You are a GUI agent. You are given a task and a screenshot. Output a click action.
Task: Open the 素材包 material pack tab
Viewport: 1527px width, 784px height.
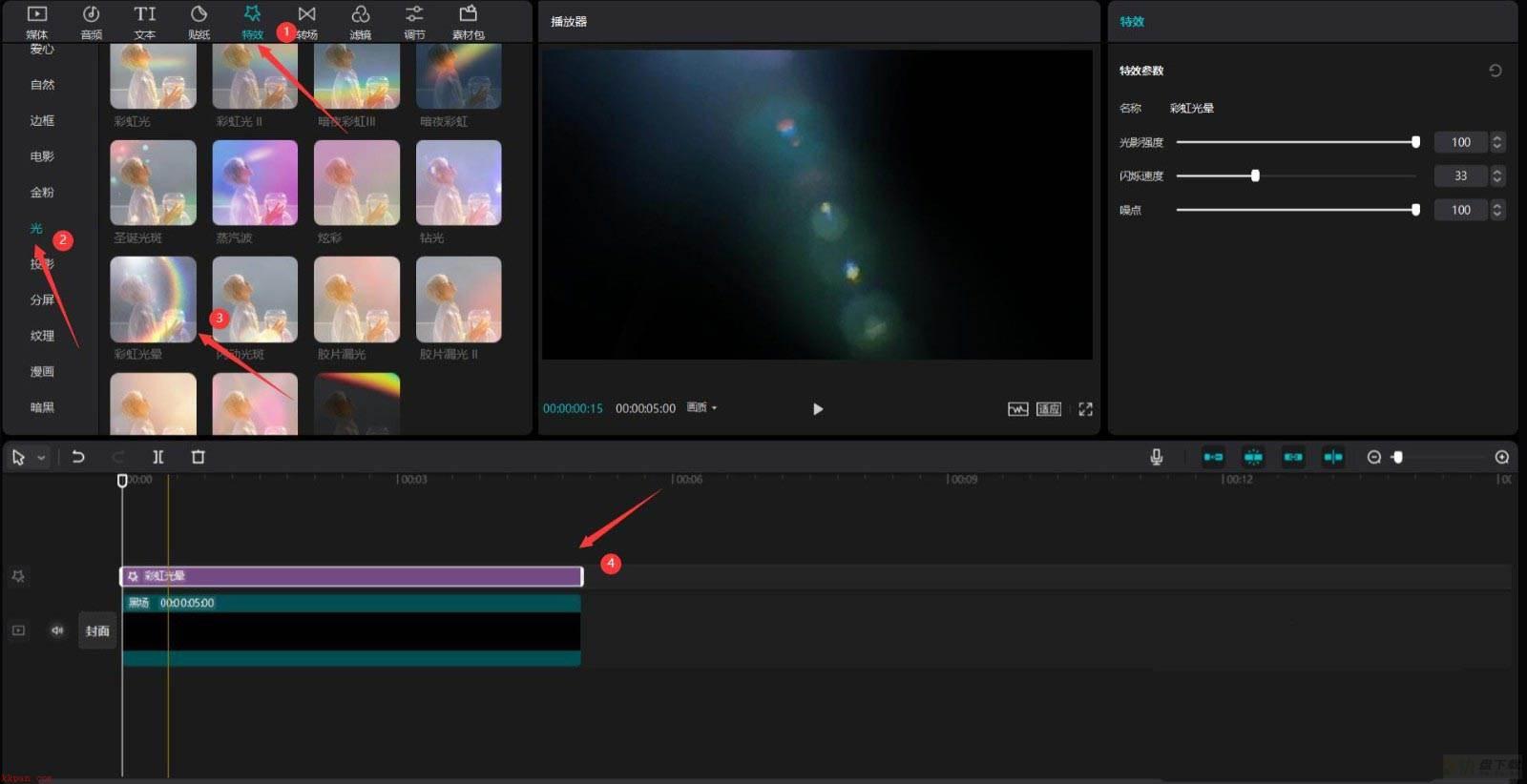coord(468,22)
